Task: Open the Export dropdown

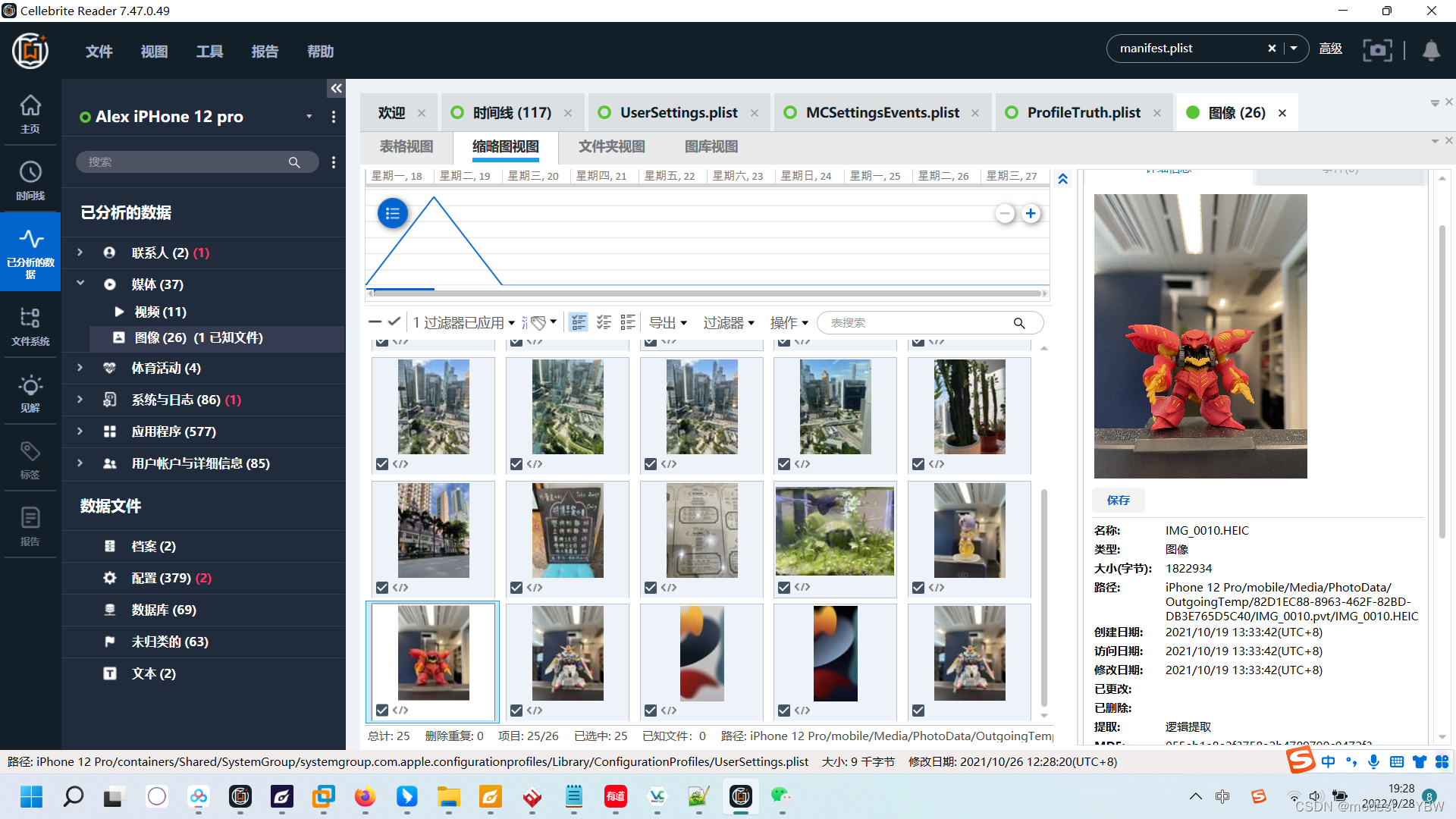Action: pos(668,323)
